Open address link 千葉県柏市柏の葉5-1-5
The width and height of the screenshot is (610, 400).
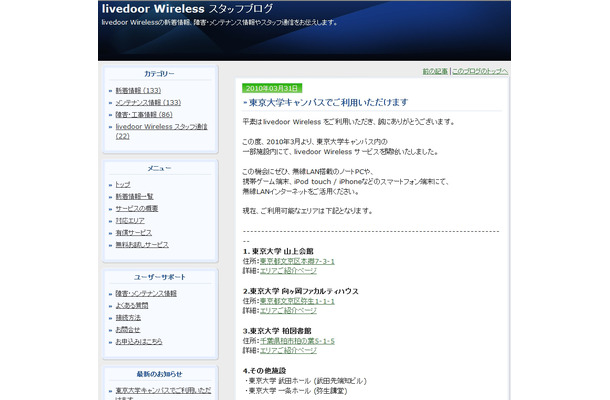coord(297,341)
